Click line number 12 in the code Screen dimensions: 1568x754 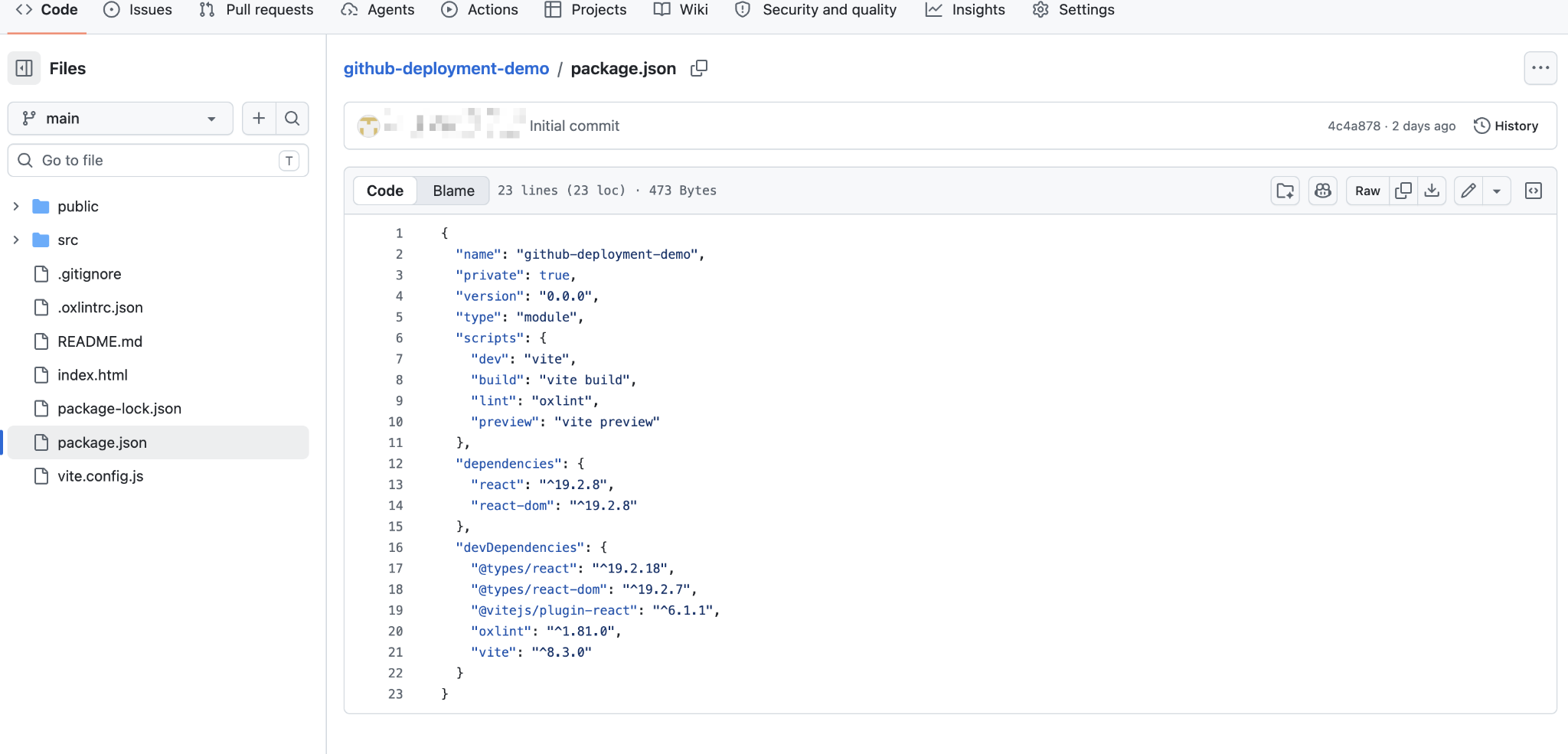395,463
